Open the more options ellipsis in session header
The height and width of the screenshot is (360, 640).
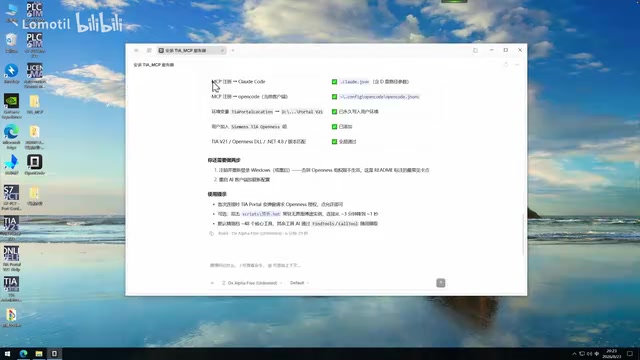pos(517,64)
